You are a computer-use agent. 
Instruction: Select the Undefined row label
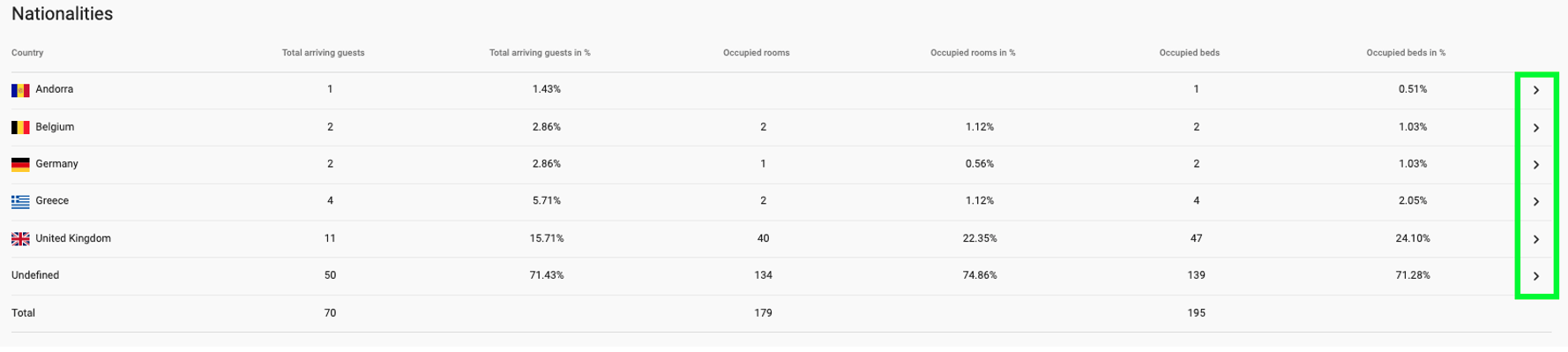[35, 275]
